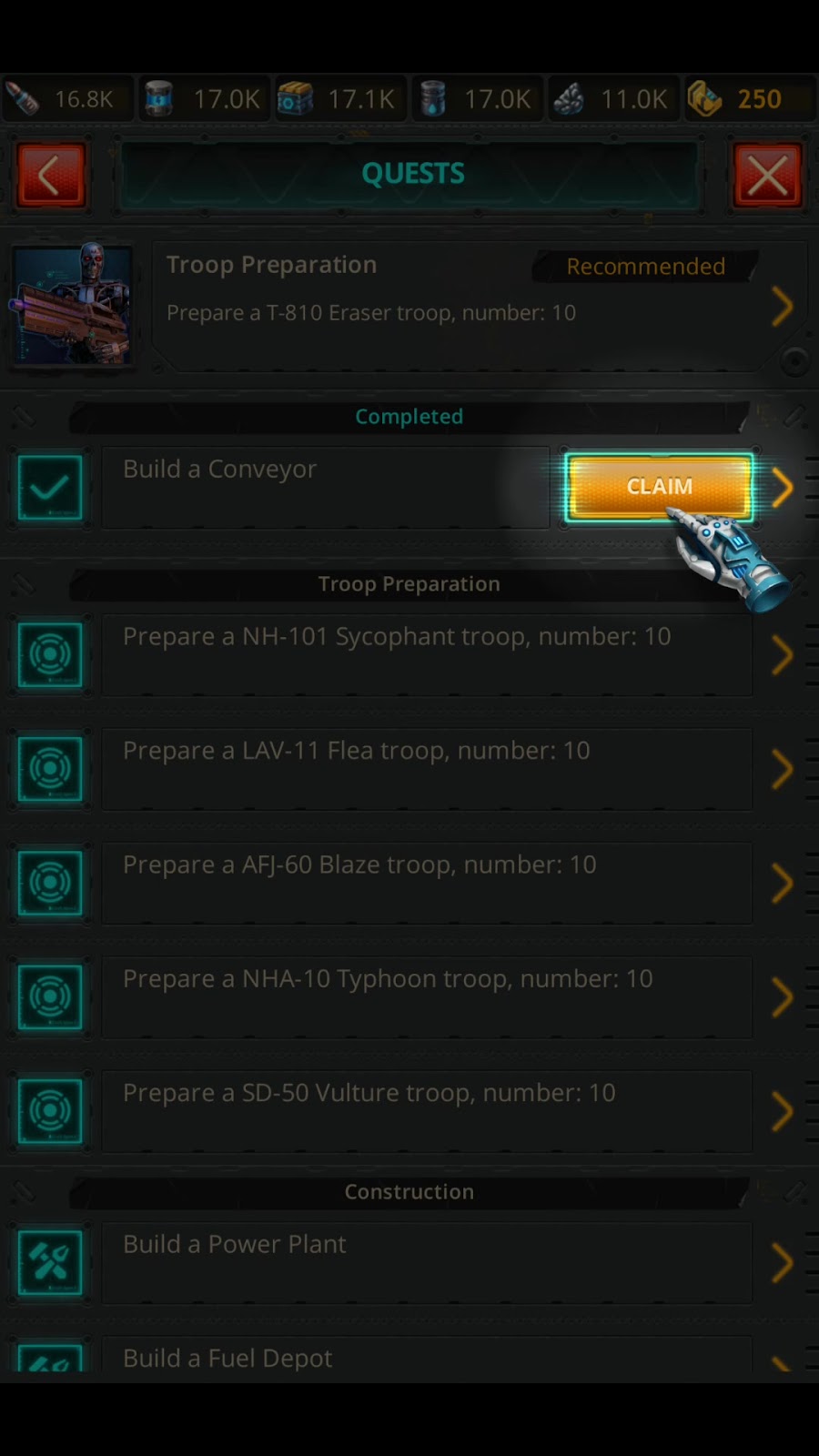Select the NHA-10 Typhoon target icon
This screenshot has width=819, height=1456.
click(50, 997)
